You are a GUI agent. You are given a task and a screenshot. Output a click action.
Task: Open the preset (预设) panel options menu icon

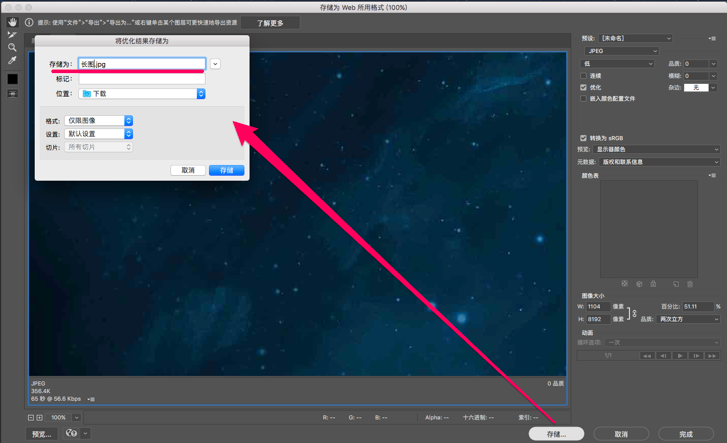tap(712, 39)
